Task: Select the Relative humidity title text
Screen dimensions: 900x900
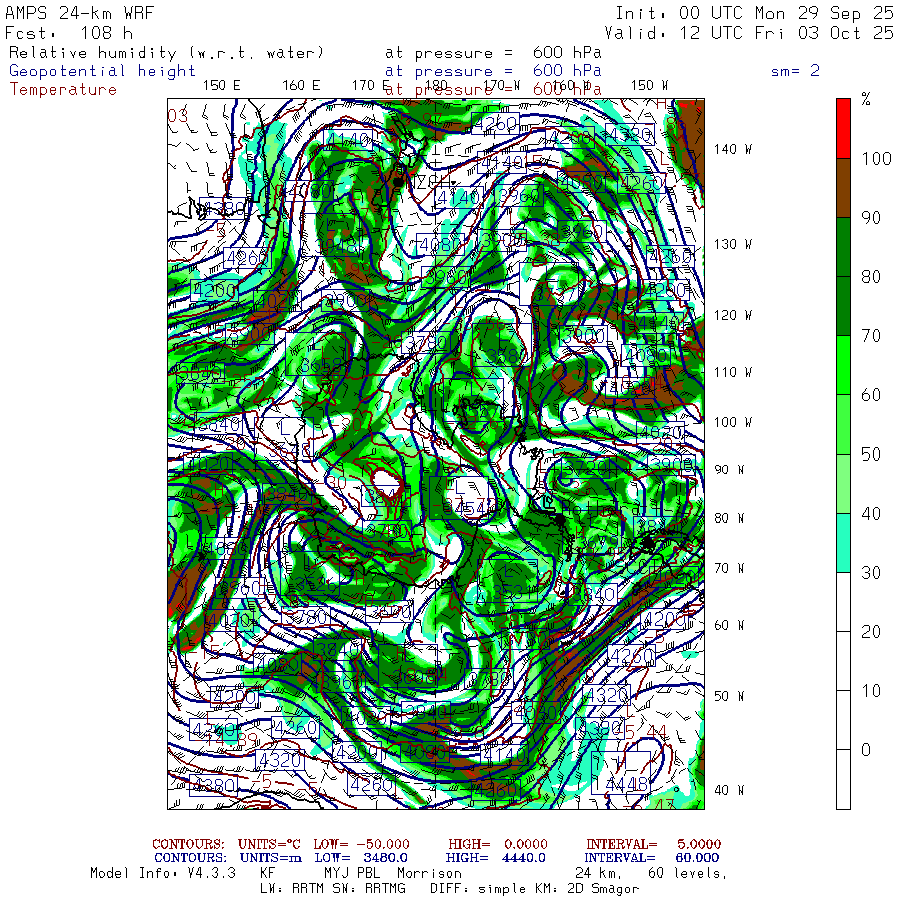Action: click(166, 53)
